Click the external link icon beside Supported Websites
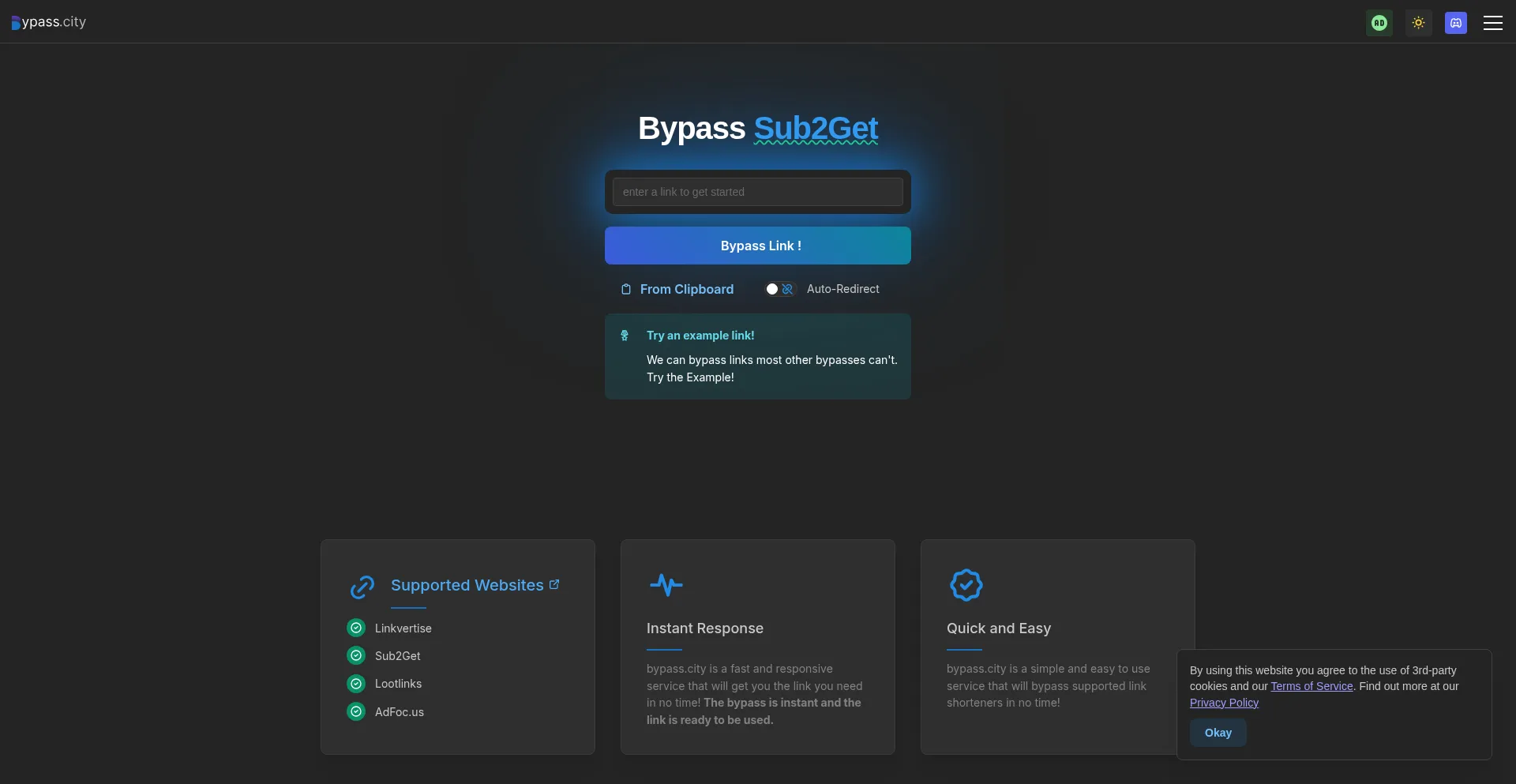This screenshot has width=1516, height=784. (x=554, y=584)
